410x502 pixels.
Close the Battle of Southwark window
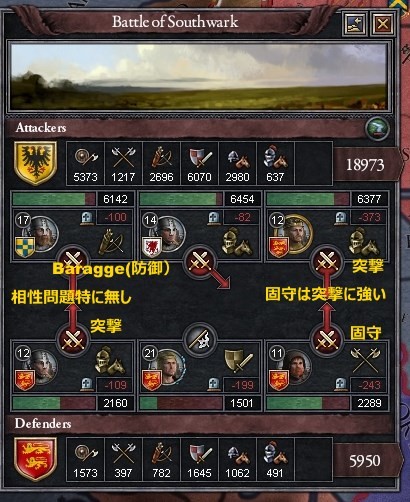coord(383,23)
